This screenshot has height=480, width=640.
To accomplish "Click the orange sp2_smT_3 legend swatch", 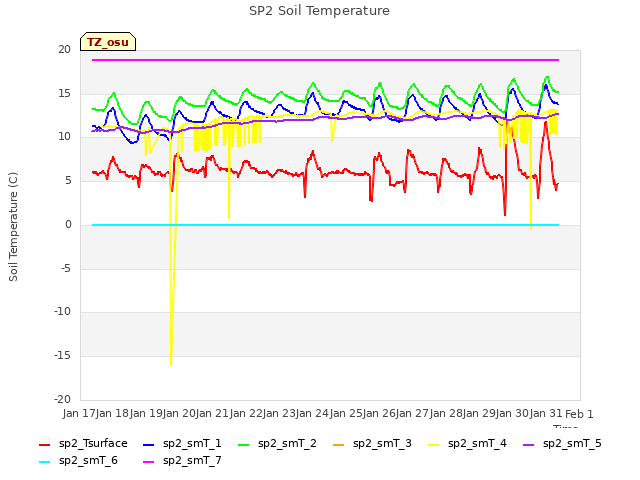I will tap(339, 444).
